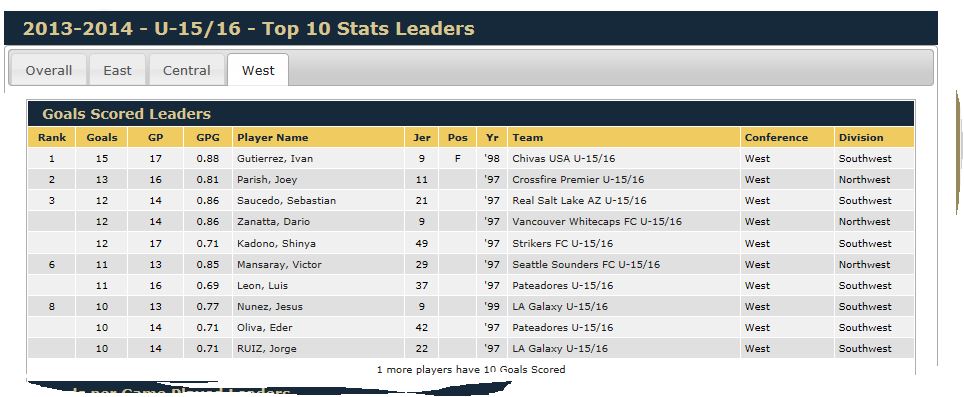Open the East conference tab

117,70
